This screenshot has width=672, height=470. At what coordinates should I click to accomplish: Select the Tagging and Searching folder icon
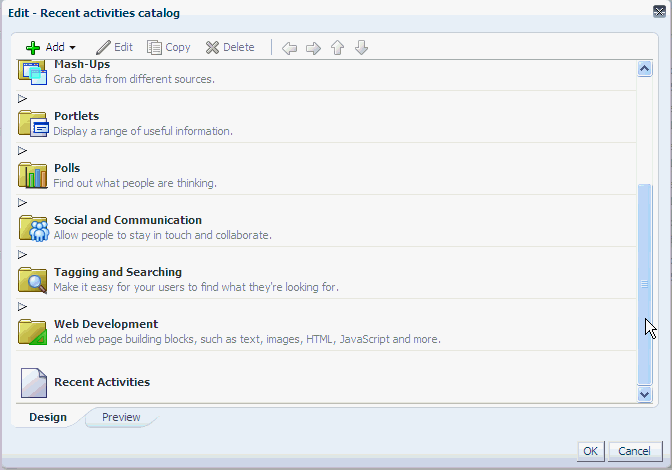click(33, 280)
